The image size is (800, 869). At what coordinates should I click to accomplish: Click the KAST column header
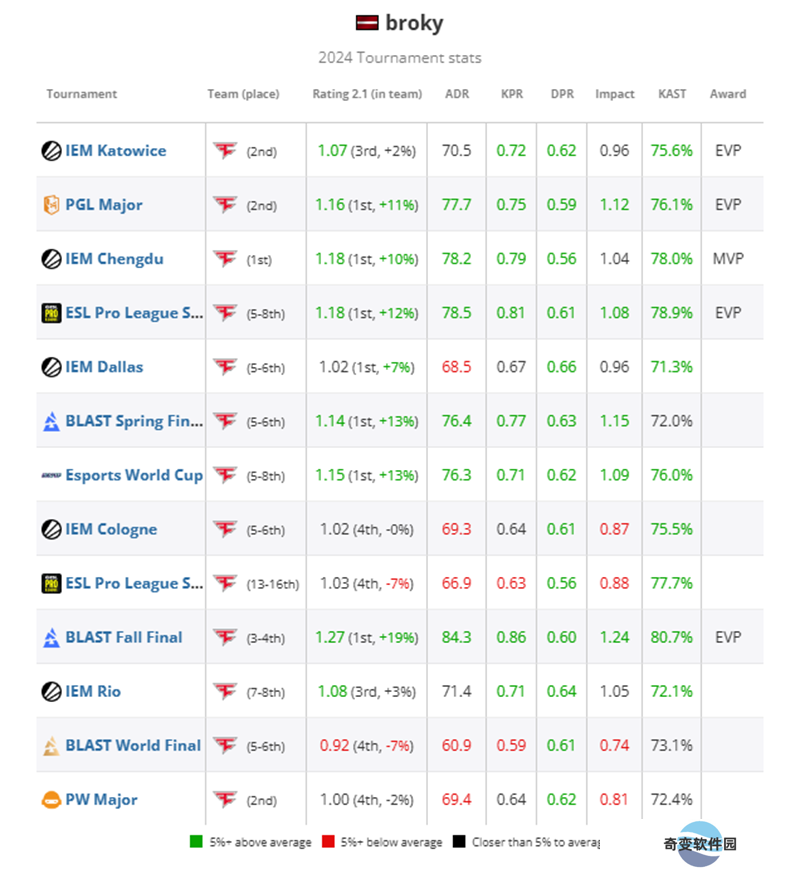672,94
